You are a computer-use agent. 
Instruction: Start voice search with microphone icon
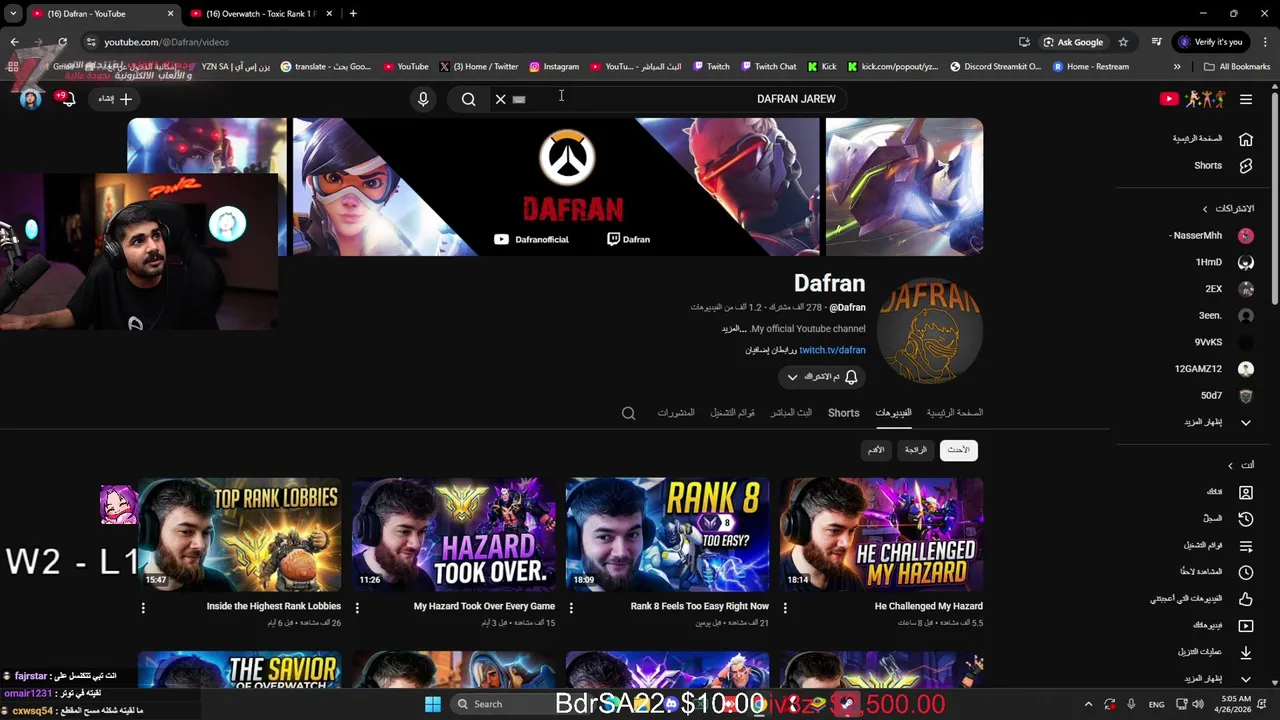point(423,99)
